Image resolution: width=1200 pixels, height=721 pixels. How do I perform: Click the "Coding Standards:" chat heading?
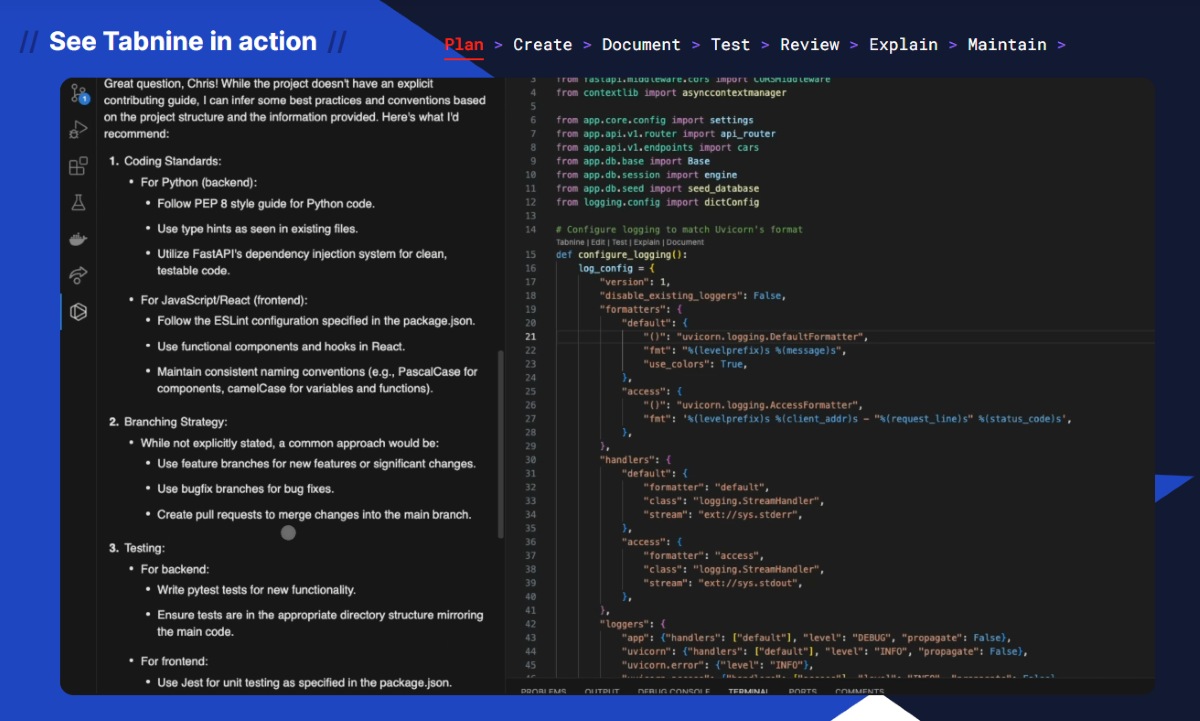point(173,161)
